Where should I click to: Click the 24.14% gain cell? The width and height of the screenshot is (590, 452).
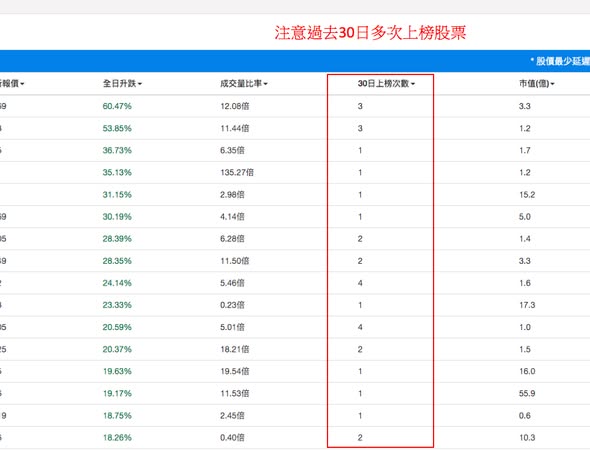(x=117, y=283)
